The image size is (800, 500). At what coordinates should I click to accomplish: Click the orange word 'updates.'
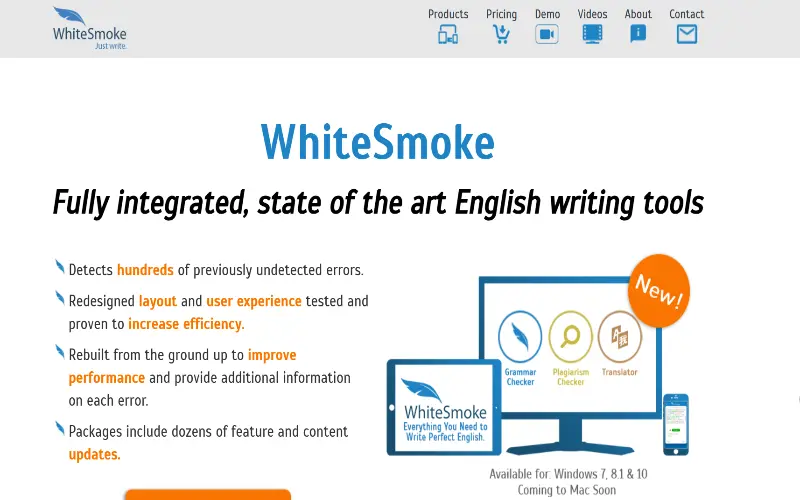point(94,454)
